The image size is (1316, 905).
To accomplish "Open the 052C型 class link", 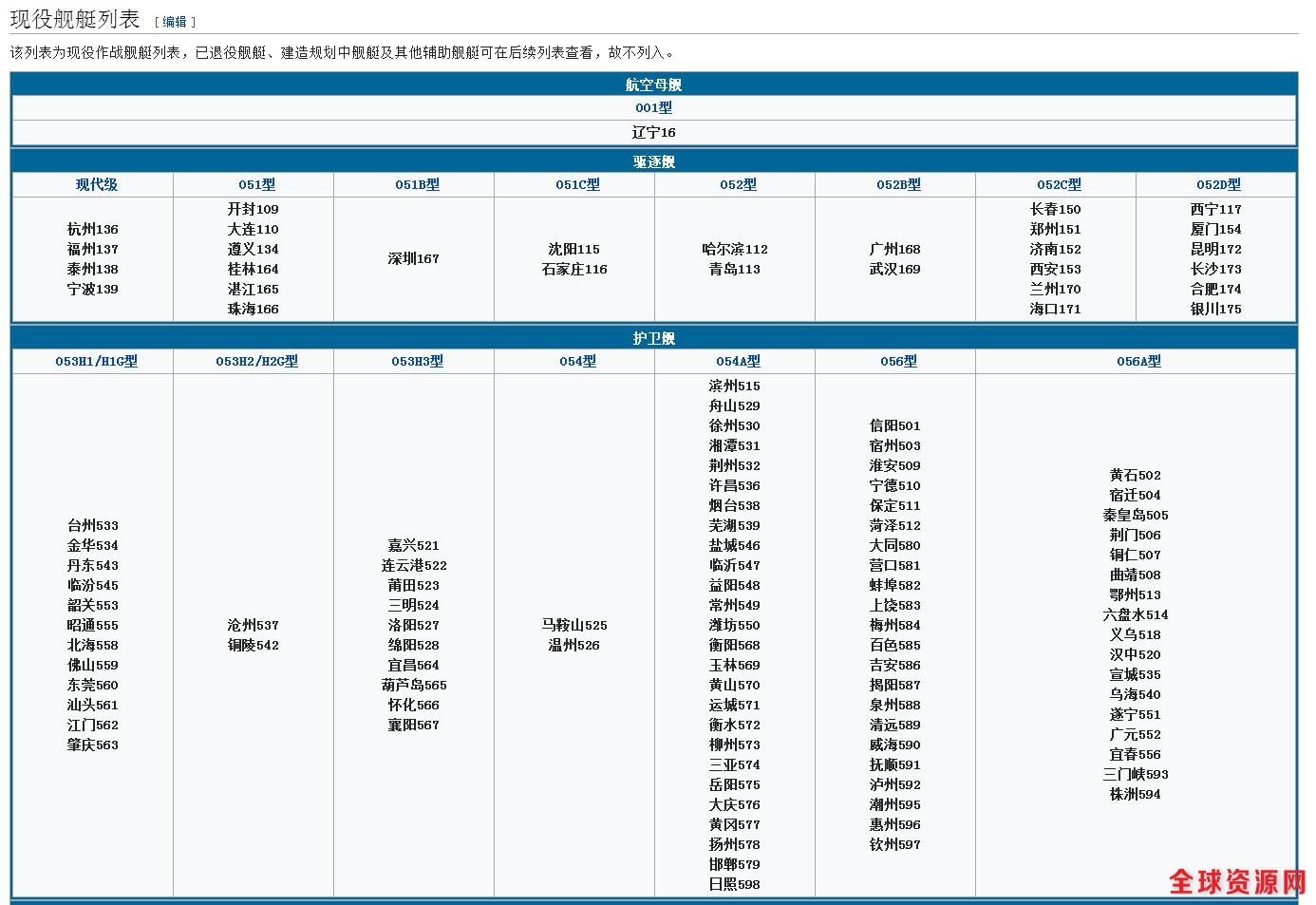I will [1058, 185].
